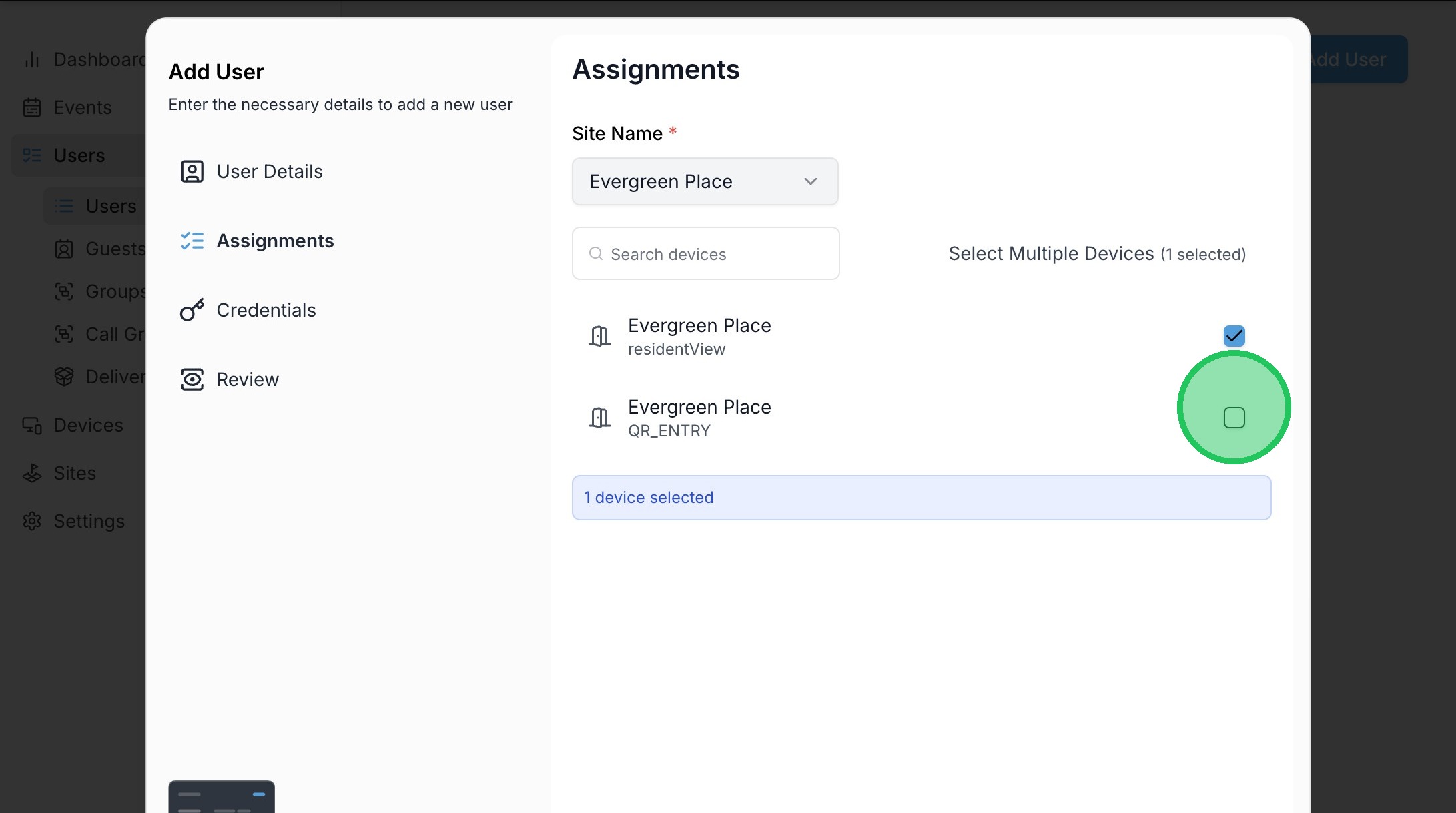The width and height of the screenshot is (1456, 813).
Task: Go to the Review step
Action: [247, 379]
